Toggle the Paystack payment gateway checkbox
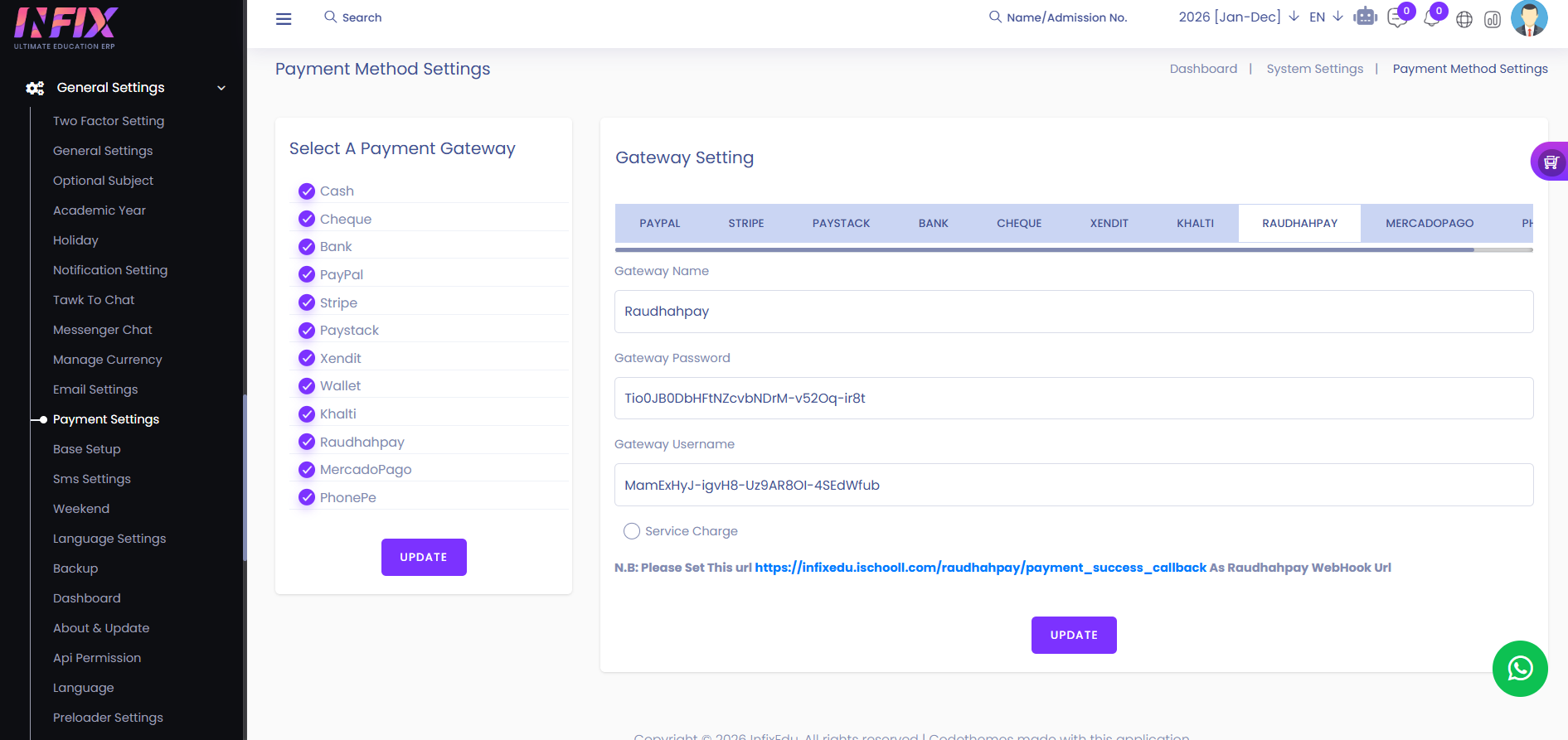Viewport: 1568px width, 740px height. [307, 331]
